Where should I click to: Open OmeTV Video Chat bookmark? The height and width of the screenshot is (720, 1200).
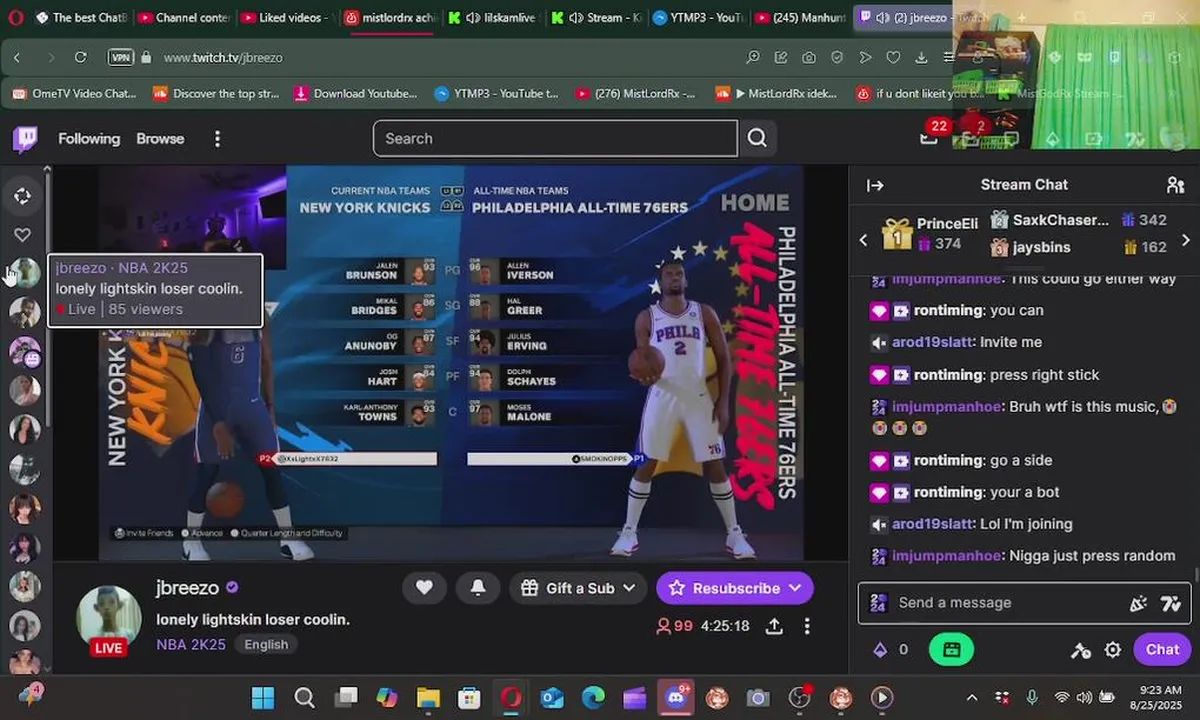click(x=74, y=94)
